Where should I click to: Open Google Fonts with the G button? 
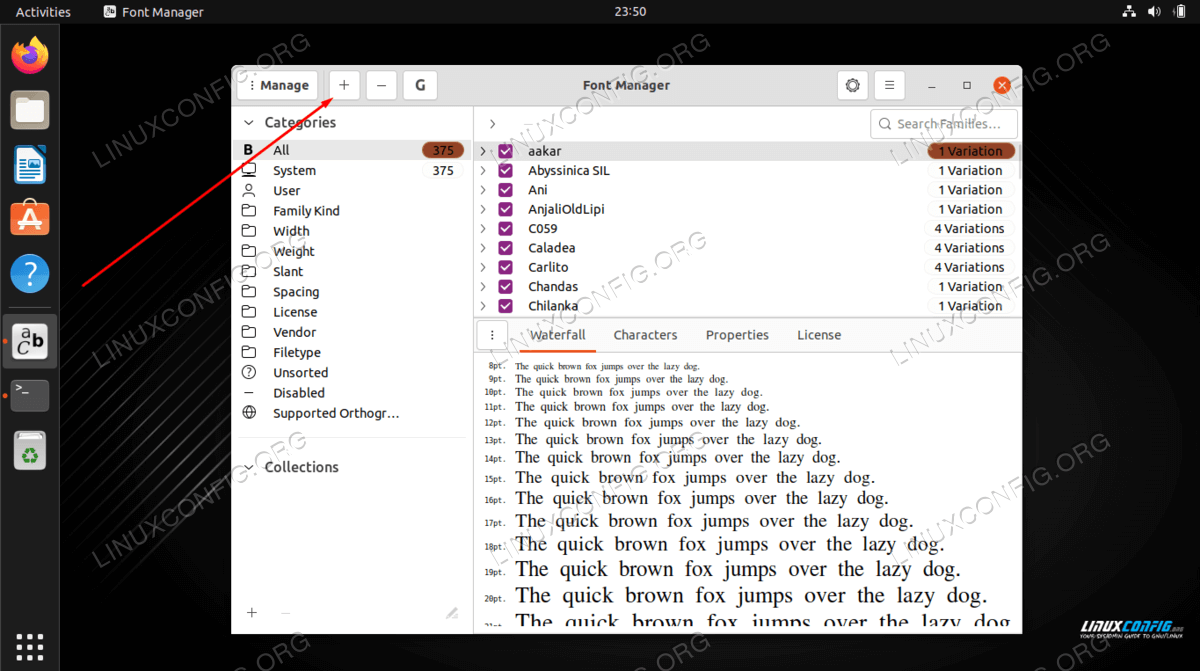tap(420, 86)
